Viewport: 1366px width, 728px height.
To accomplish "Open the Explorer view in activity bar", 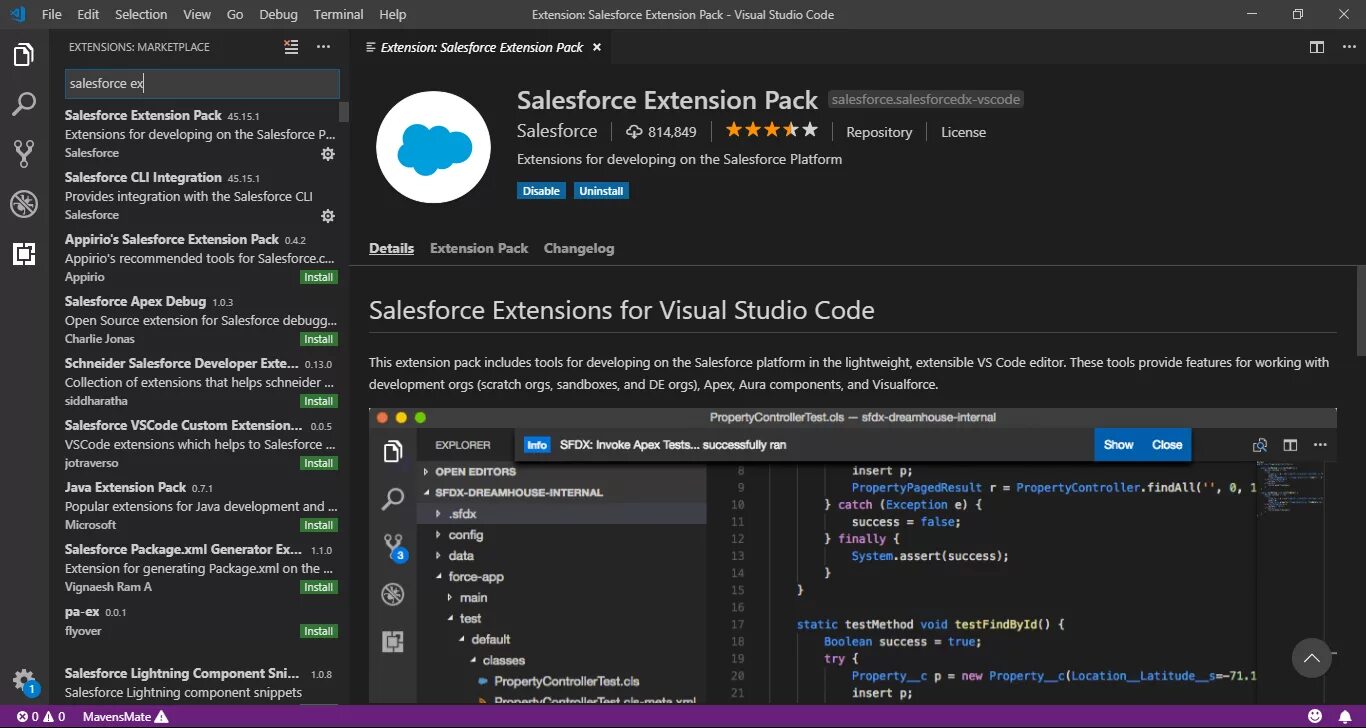I will (x=24, y=55).
